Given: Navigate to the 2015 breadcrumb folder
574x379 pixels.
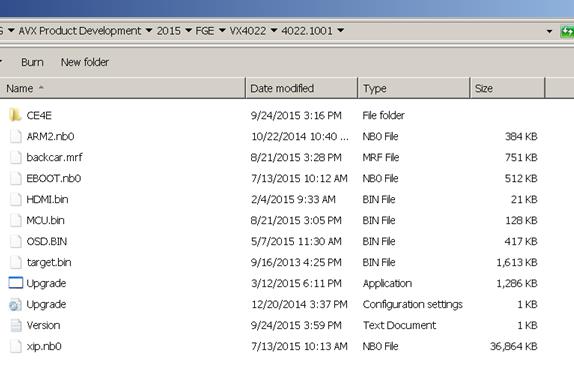Looking at the screenshot, I should [x=169, y=31].
